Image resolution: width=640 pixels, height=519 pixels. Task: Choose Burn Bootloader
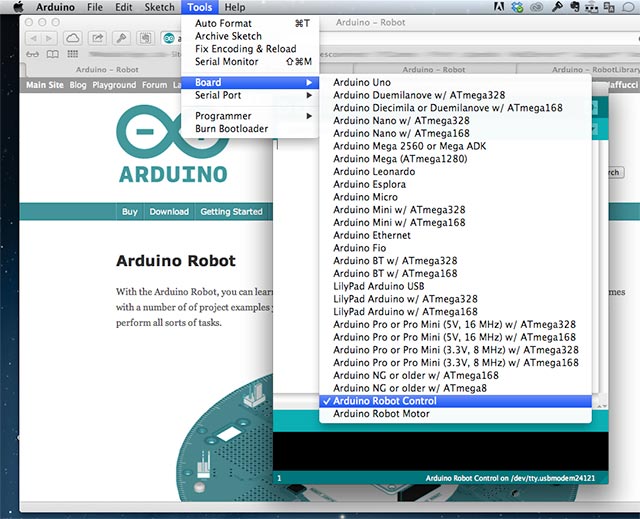click(x=250, y=129)
